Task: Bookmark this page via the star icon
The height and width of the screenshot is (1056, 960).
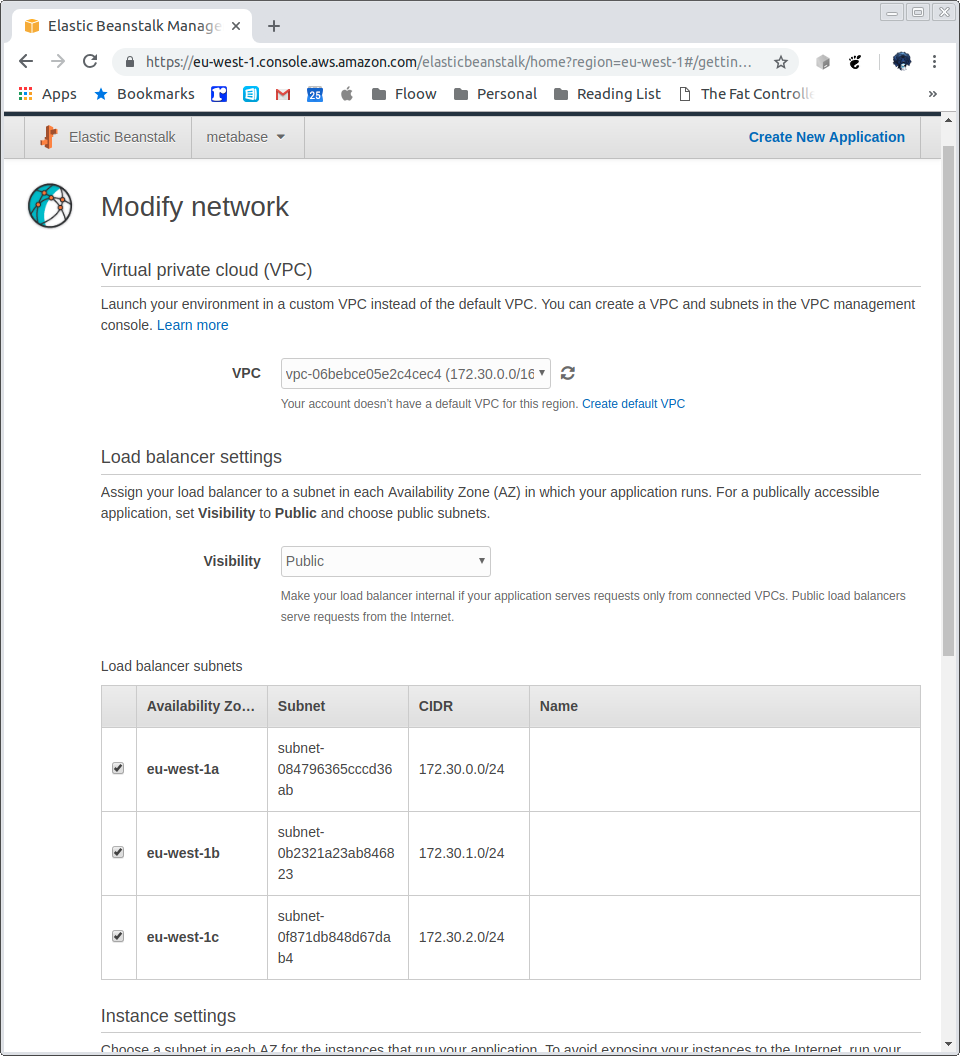Action: pyautogui.click(x=781, y=61)
